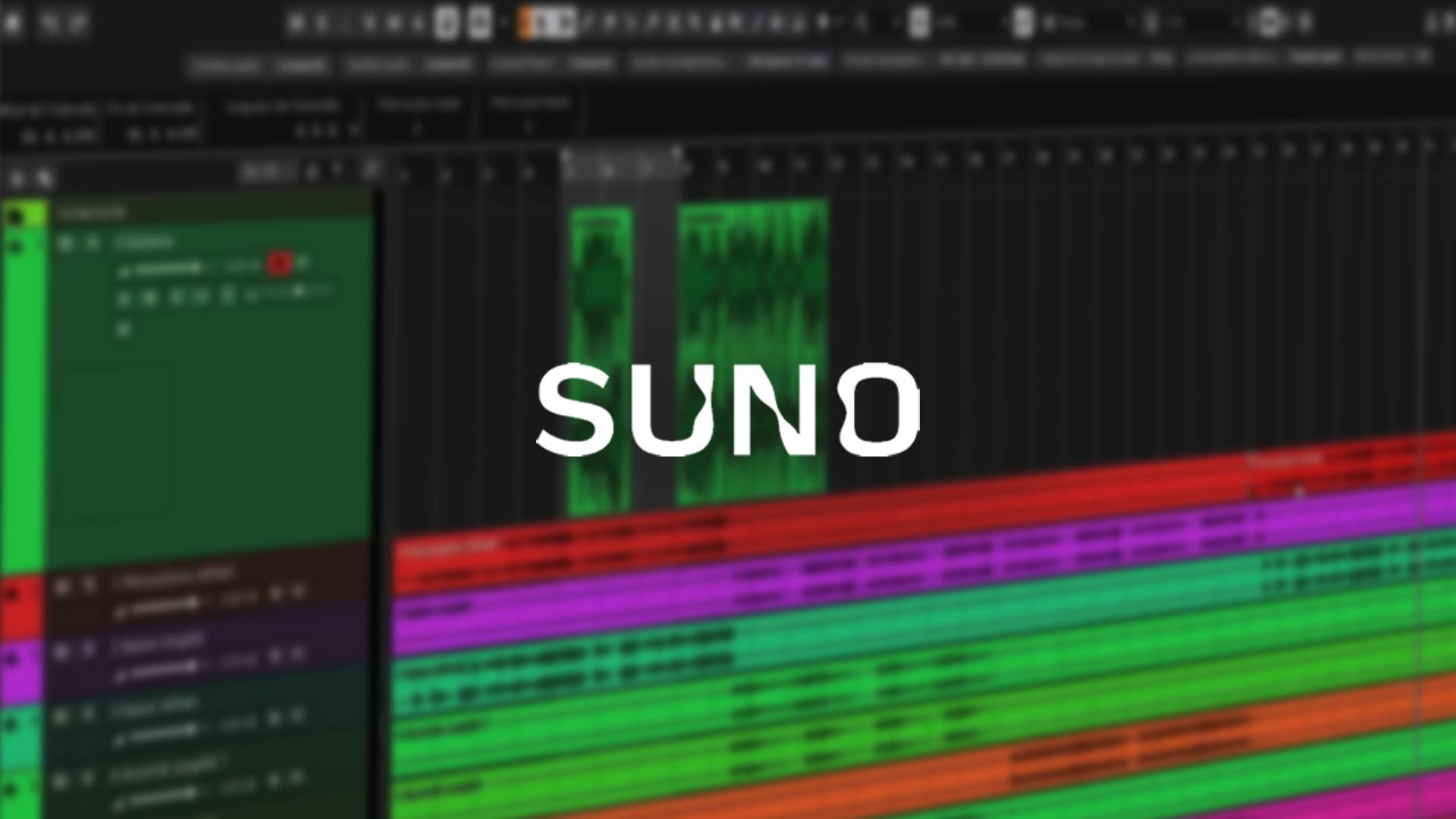Open the pan knob dropdown on the top track

pyautogui.click(x=302, y=264)
